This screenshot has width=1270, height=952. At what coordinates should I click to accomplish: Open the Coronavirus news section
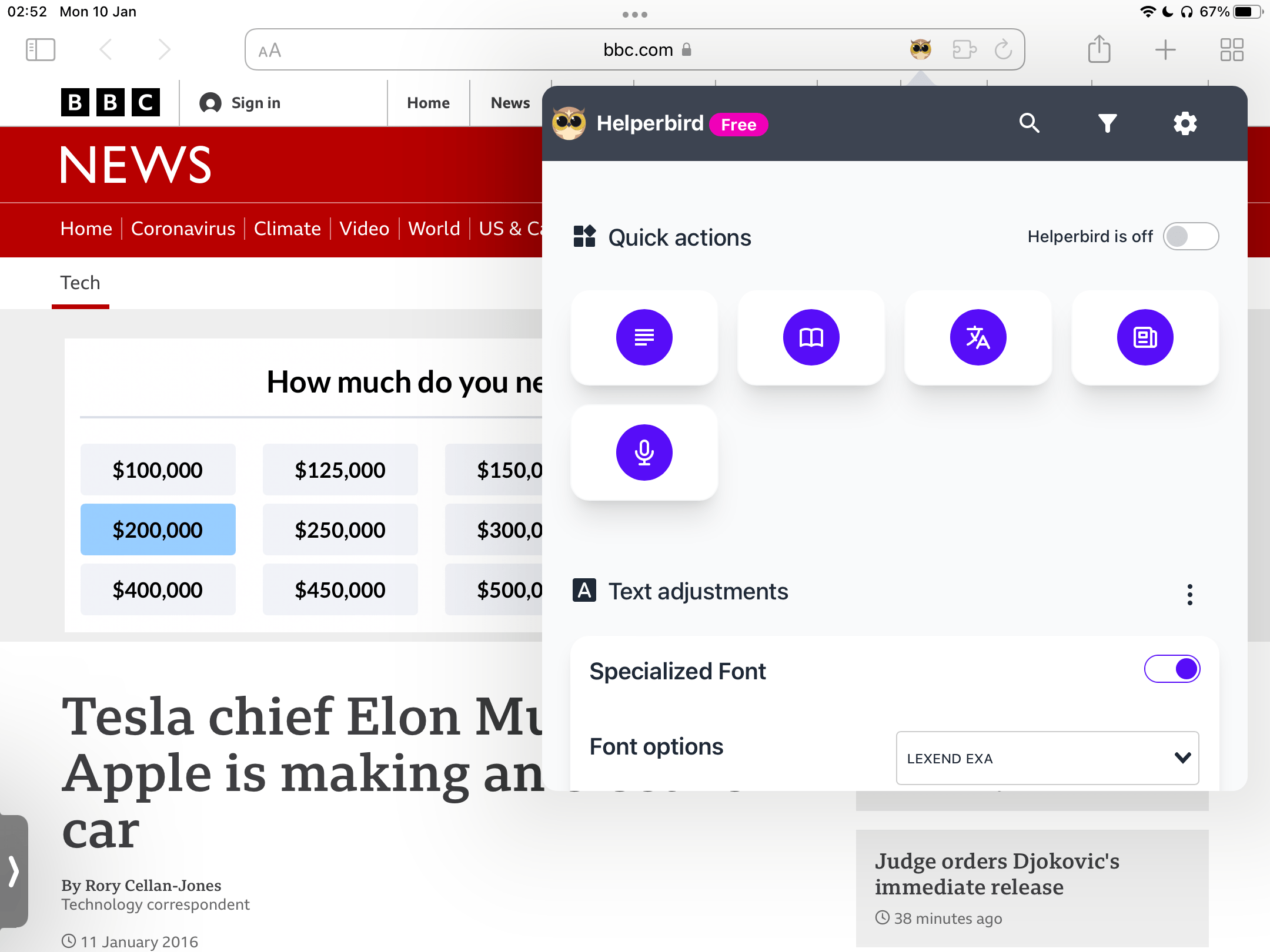point(183,229)
